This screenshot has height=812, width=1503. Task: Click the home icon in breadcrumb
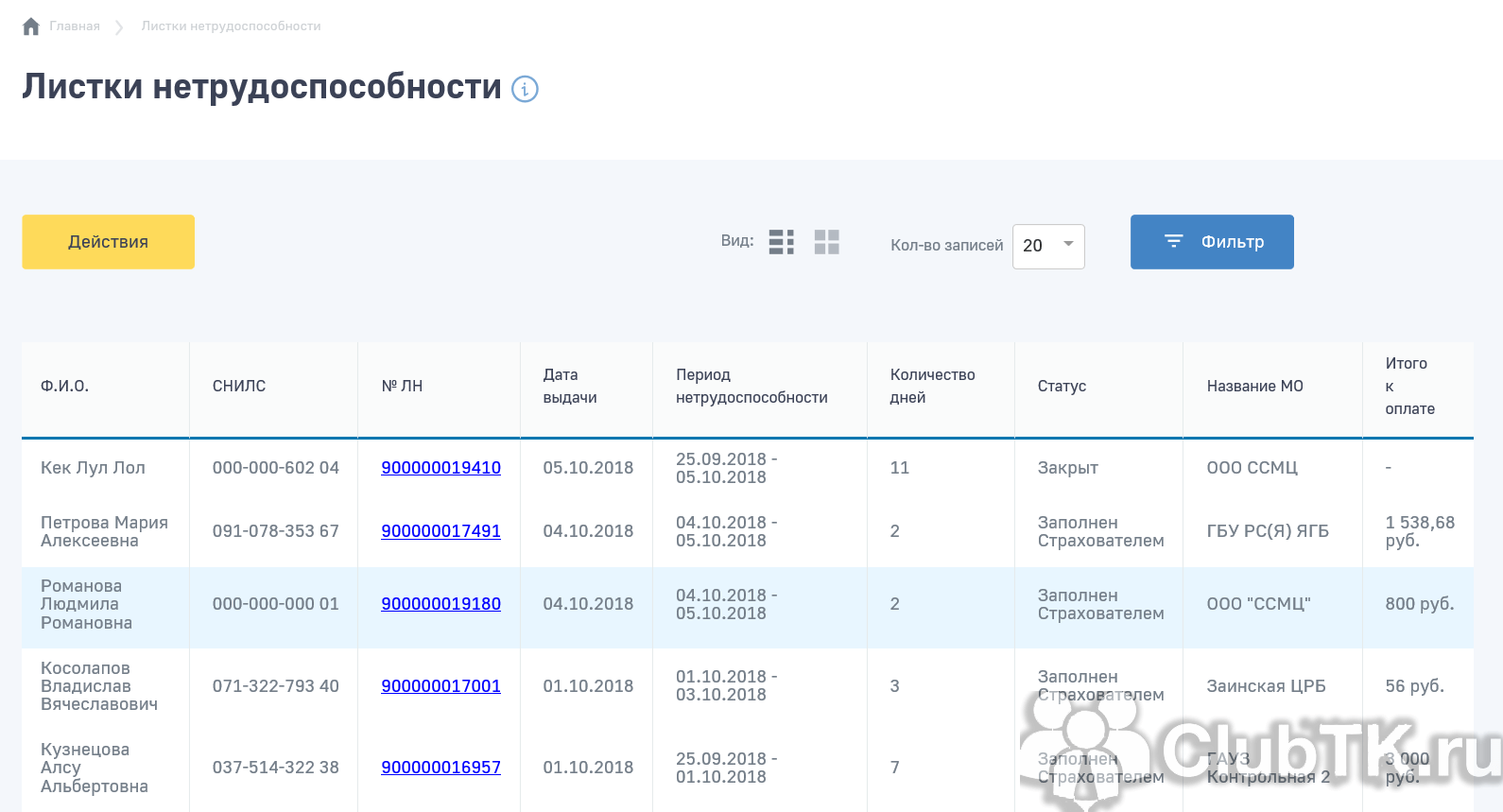[x=31, y=26]
